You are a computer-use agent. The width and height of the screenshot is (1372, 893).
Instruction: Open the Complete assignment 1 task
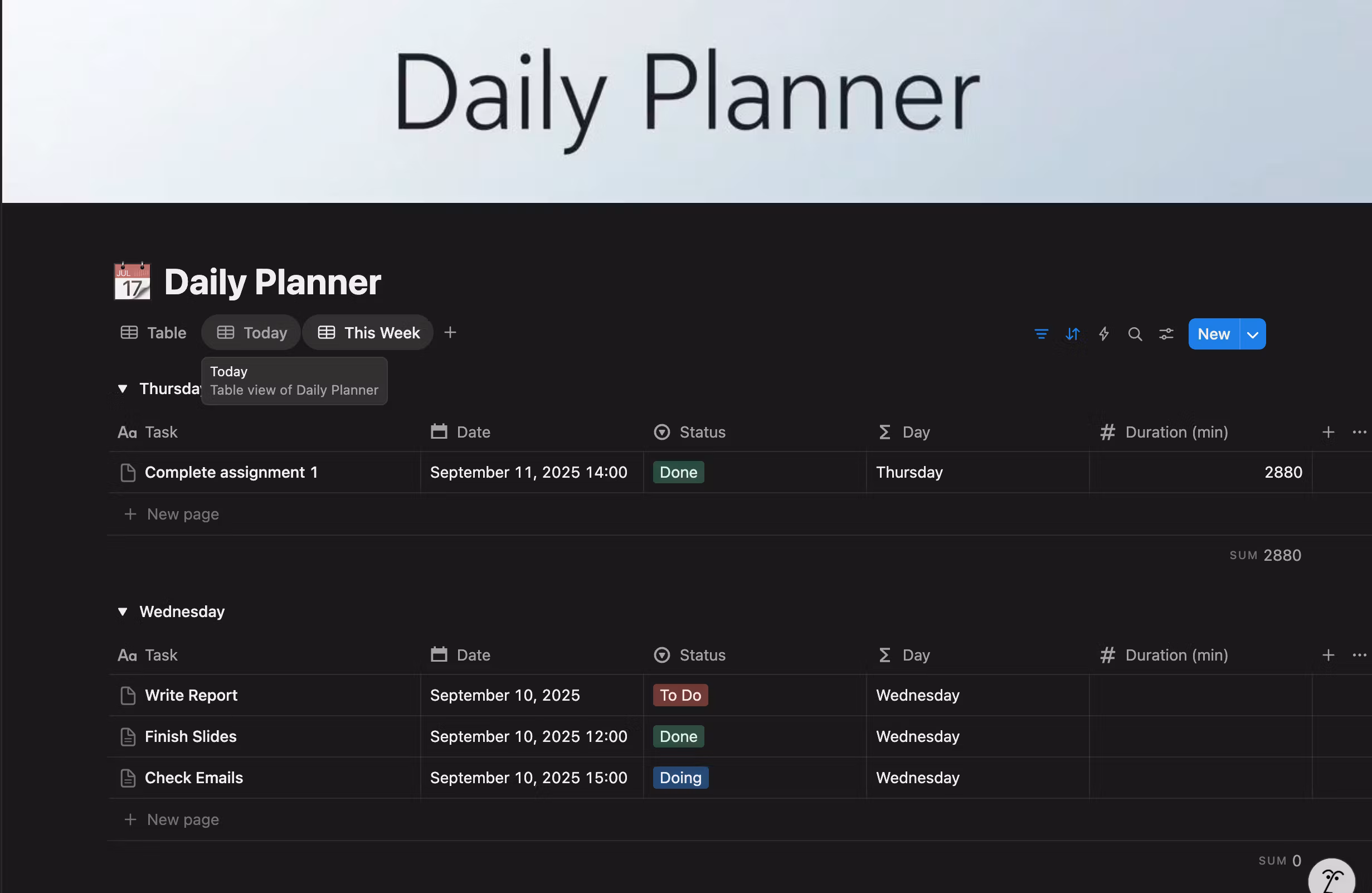(x=231, y=472)
